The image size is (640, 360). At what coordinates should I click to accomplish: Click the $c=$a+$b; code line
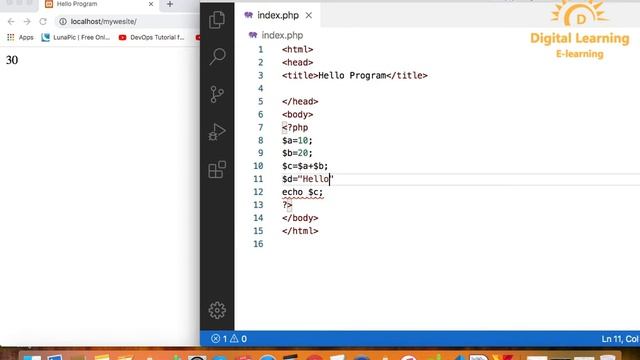(305, 166)
